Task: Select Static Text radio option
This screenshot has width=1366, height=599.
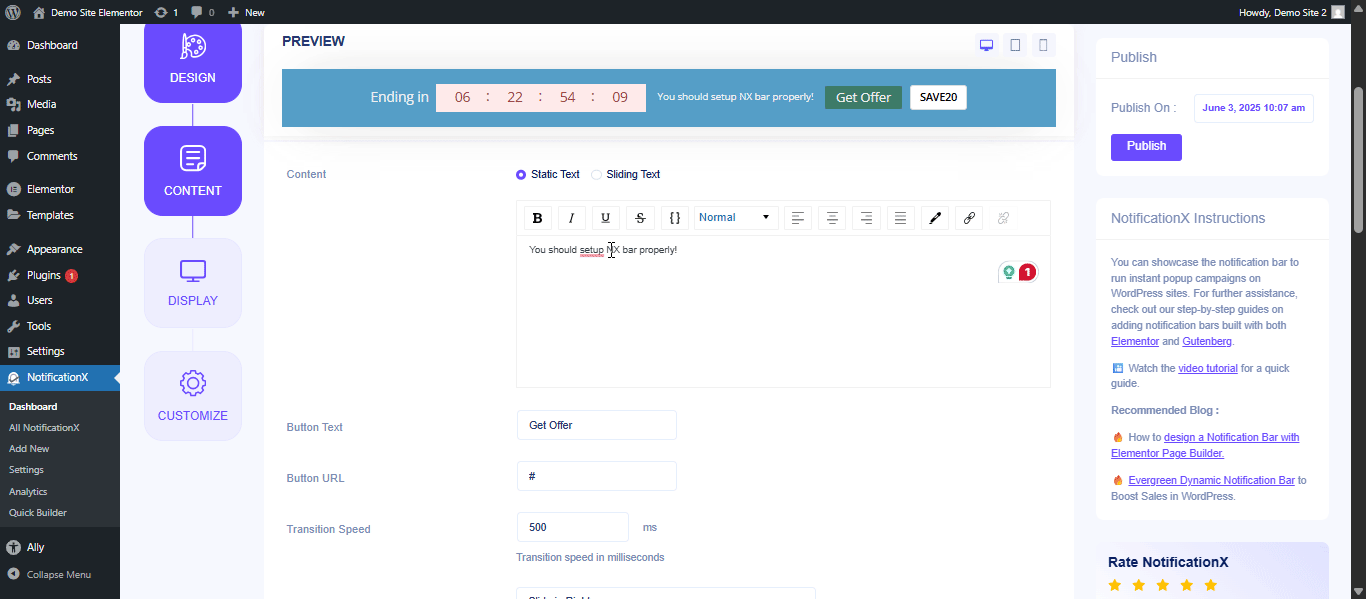Action: (521, 175)
